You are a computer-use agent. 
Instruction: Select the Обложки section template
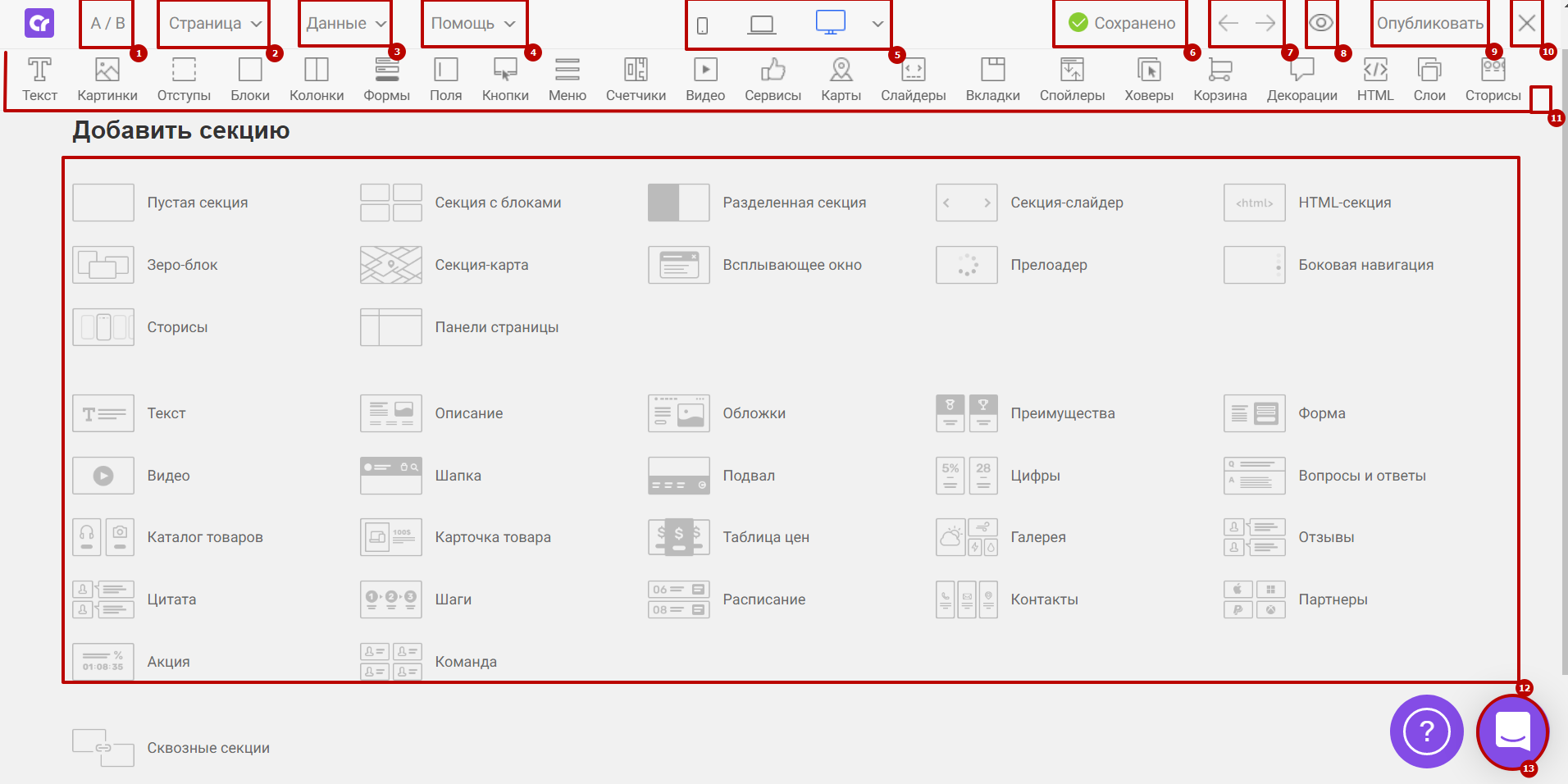[717, 413]
